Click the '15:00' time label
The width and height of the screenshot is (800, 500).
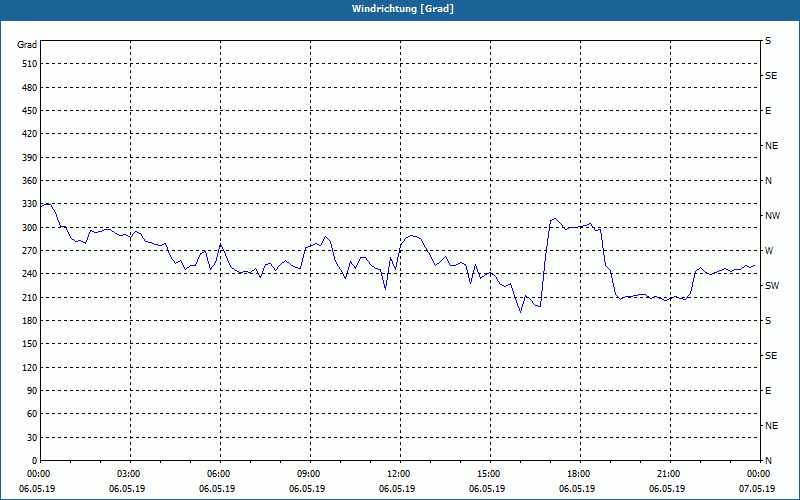487,474
